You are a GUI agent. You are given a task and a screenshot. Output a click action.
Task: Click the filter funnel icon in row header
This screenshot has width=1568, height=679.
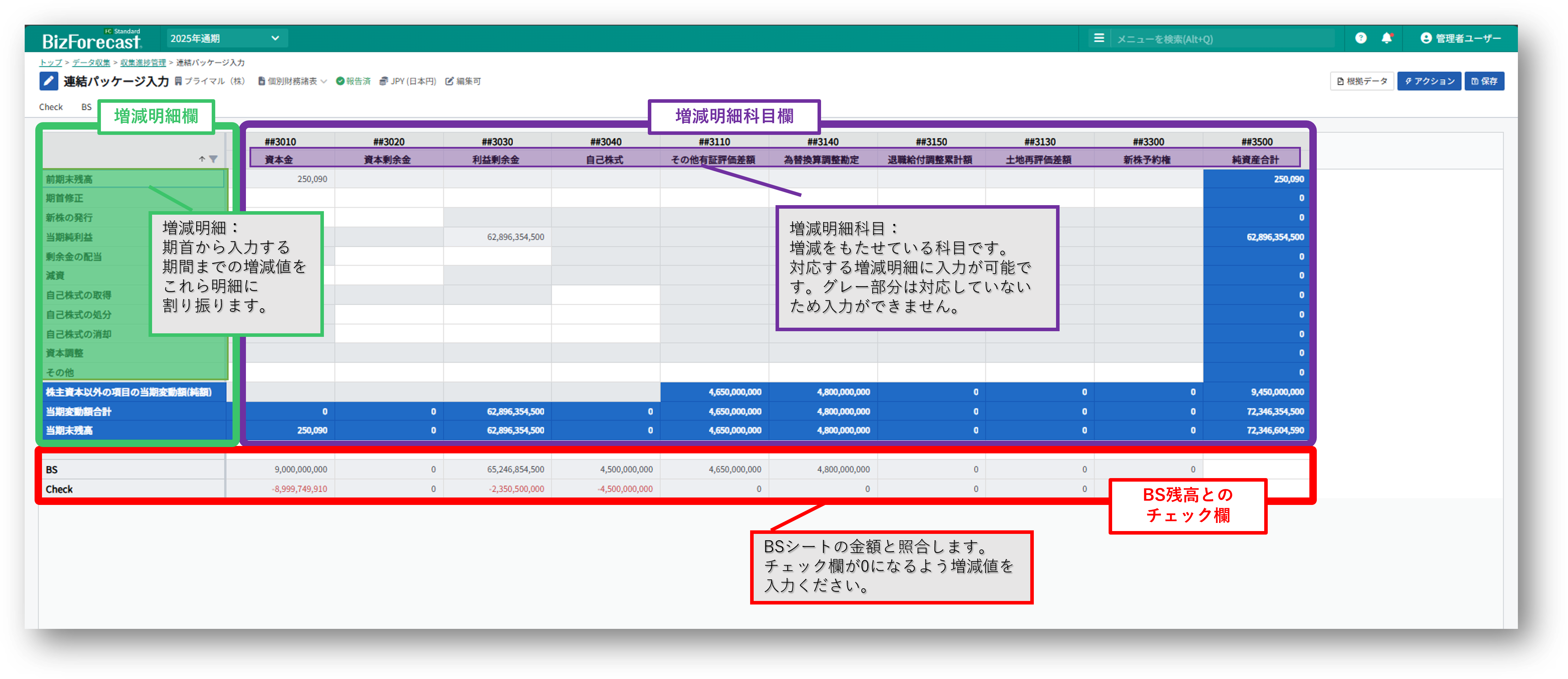(x=213, y=159)
